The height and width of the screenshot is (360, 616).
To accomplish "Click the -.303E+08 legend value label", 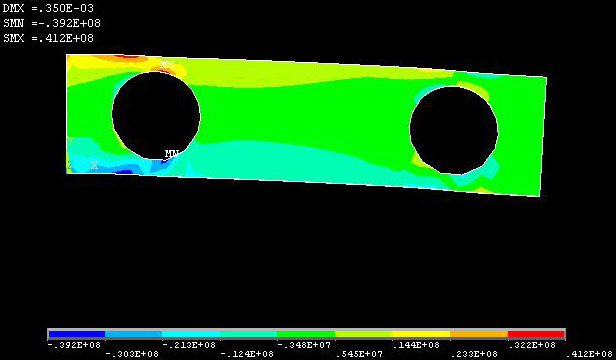I will [x=132, y=354].
